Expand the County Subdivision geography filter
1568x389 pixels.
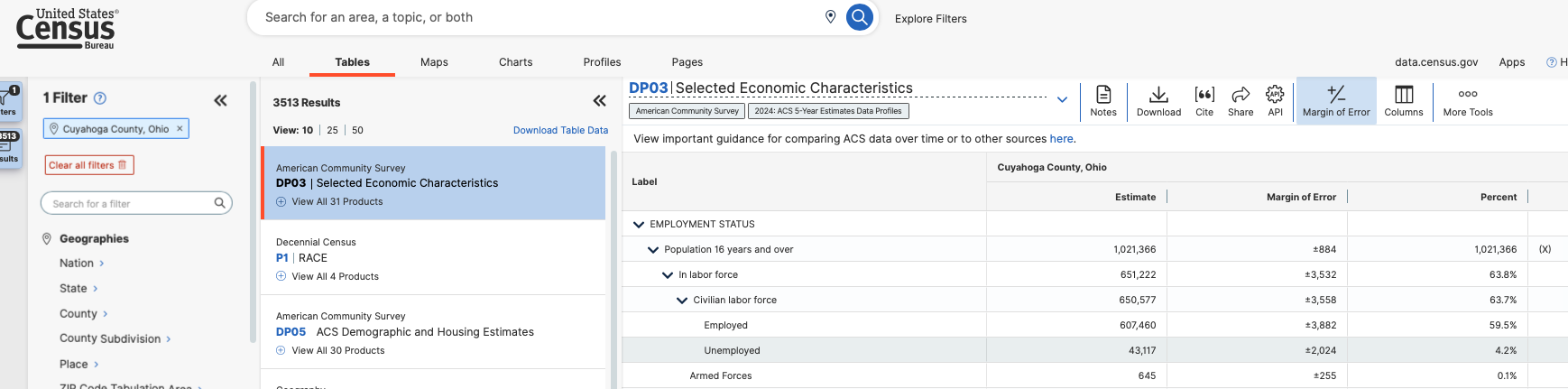115,338
